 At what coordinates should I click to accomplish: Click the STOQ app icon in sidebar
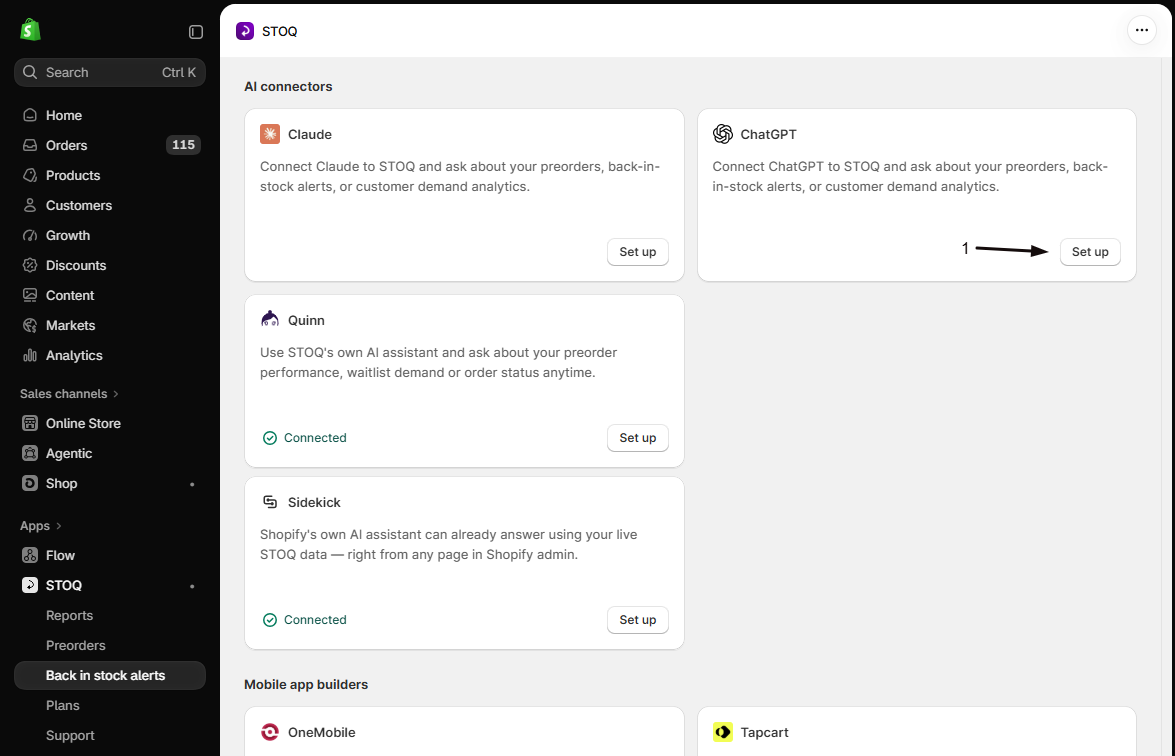(30, 585)
